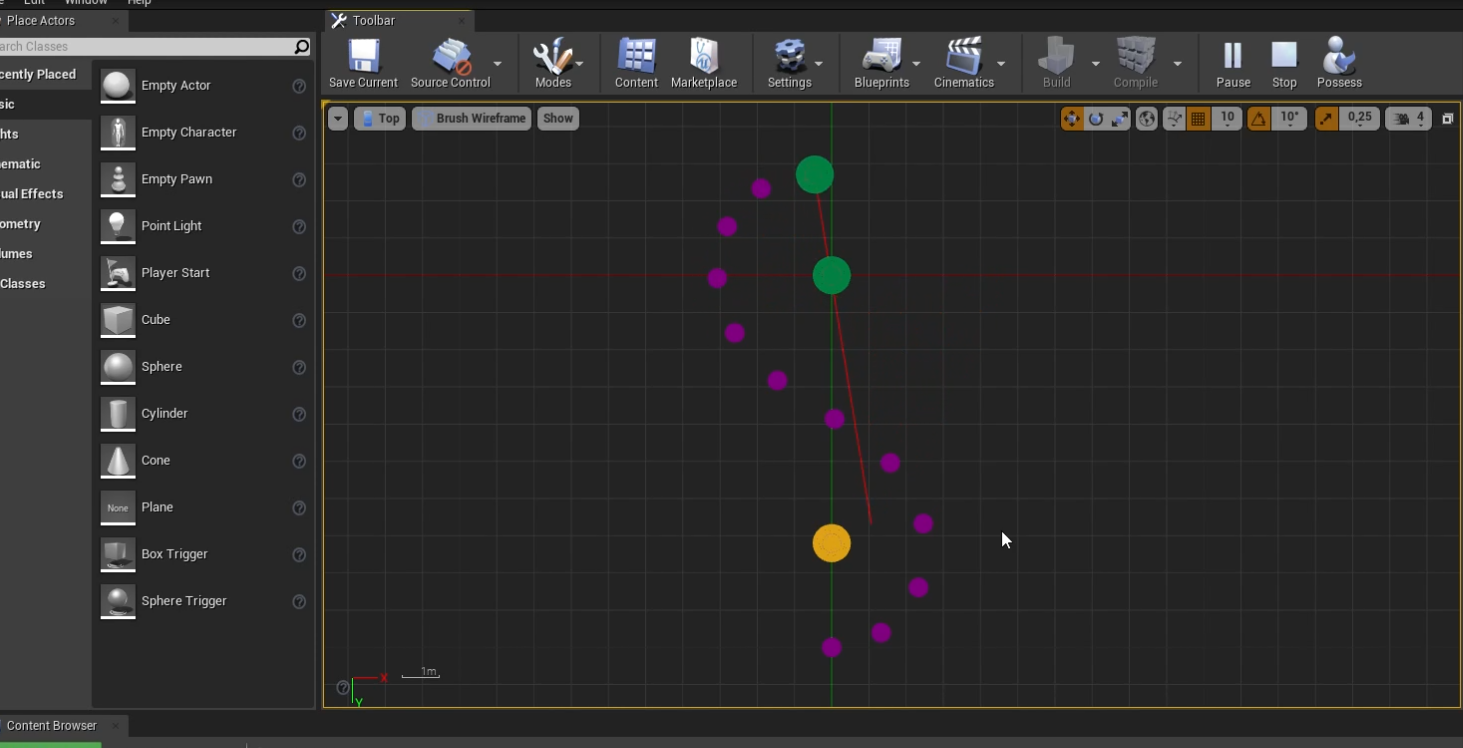Viewport: 1463px width, 748px height.
Task: Toggle world/local coordinate system globe icon
Action: pos(1147,119)
